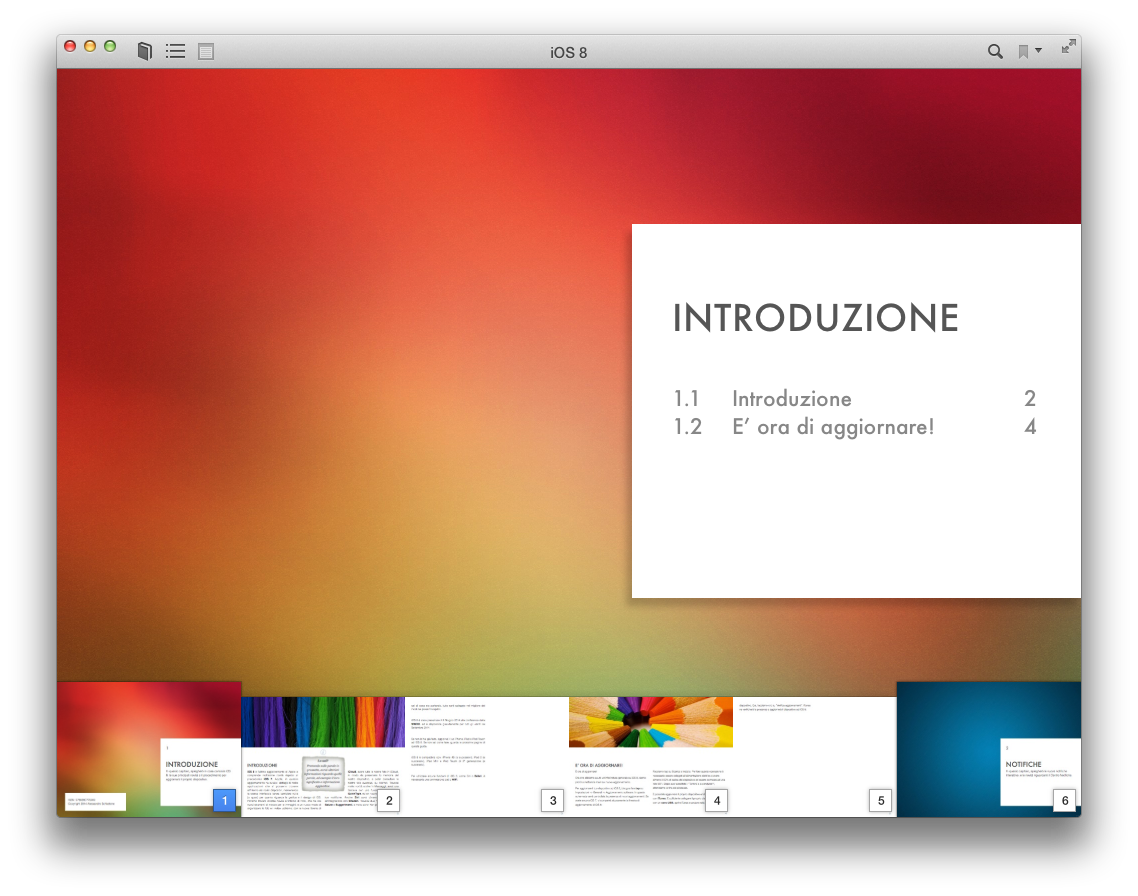1138x896 pixels.
Task: Click the INTRODUZIONE chapter heading
Action: click(816, 318)
